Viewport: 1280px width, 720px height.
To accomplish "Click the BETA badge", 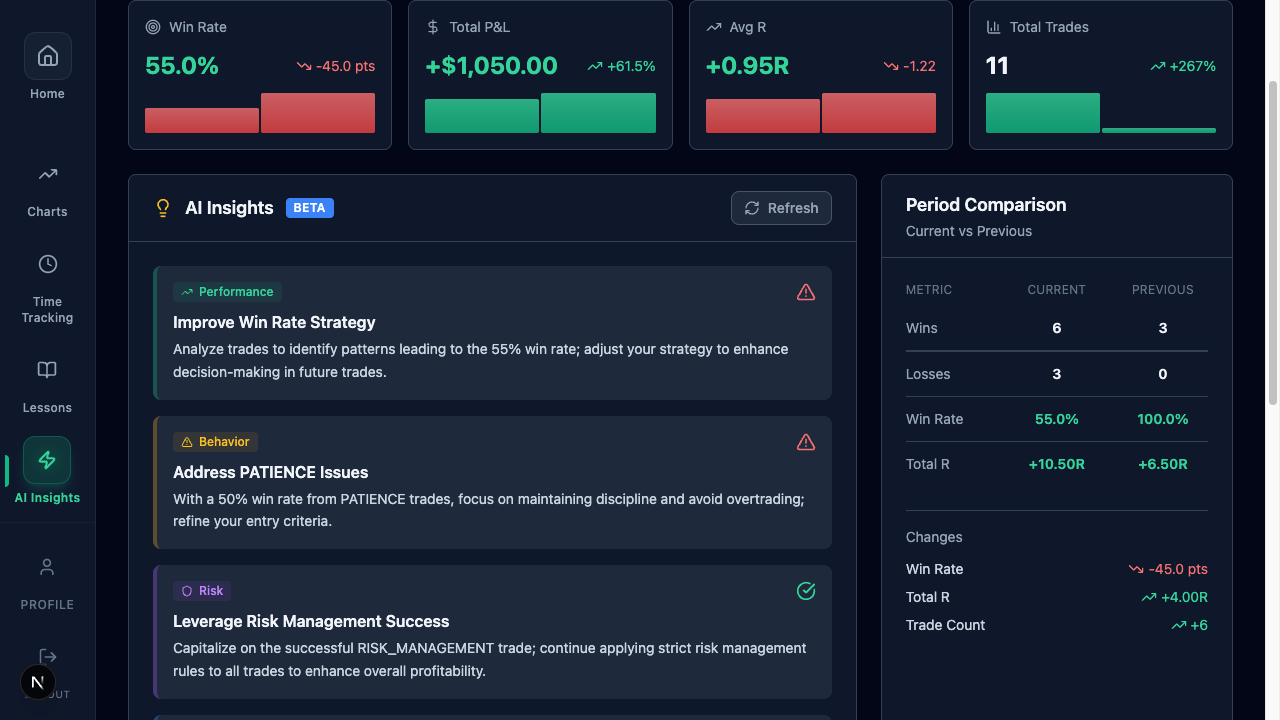I will pyautogui.click(x=309, y=208).
